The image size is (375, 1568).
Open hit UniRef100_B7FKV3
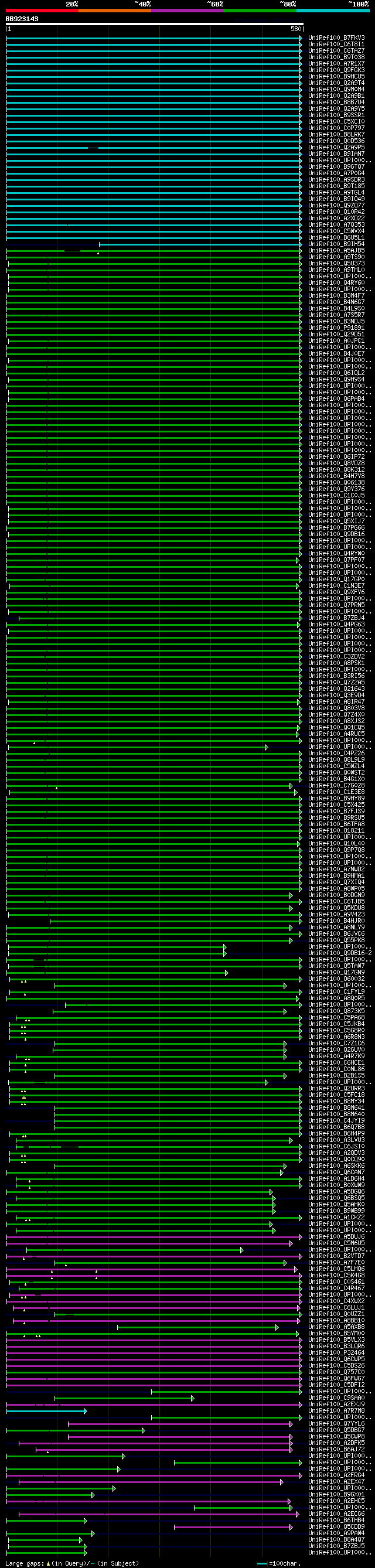click(337, 38)
